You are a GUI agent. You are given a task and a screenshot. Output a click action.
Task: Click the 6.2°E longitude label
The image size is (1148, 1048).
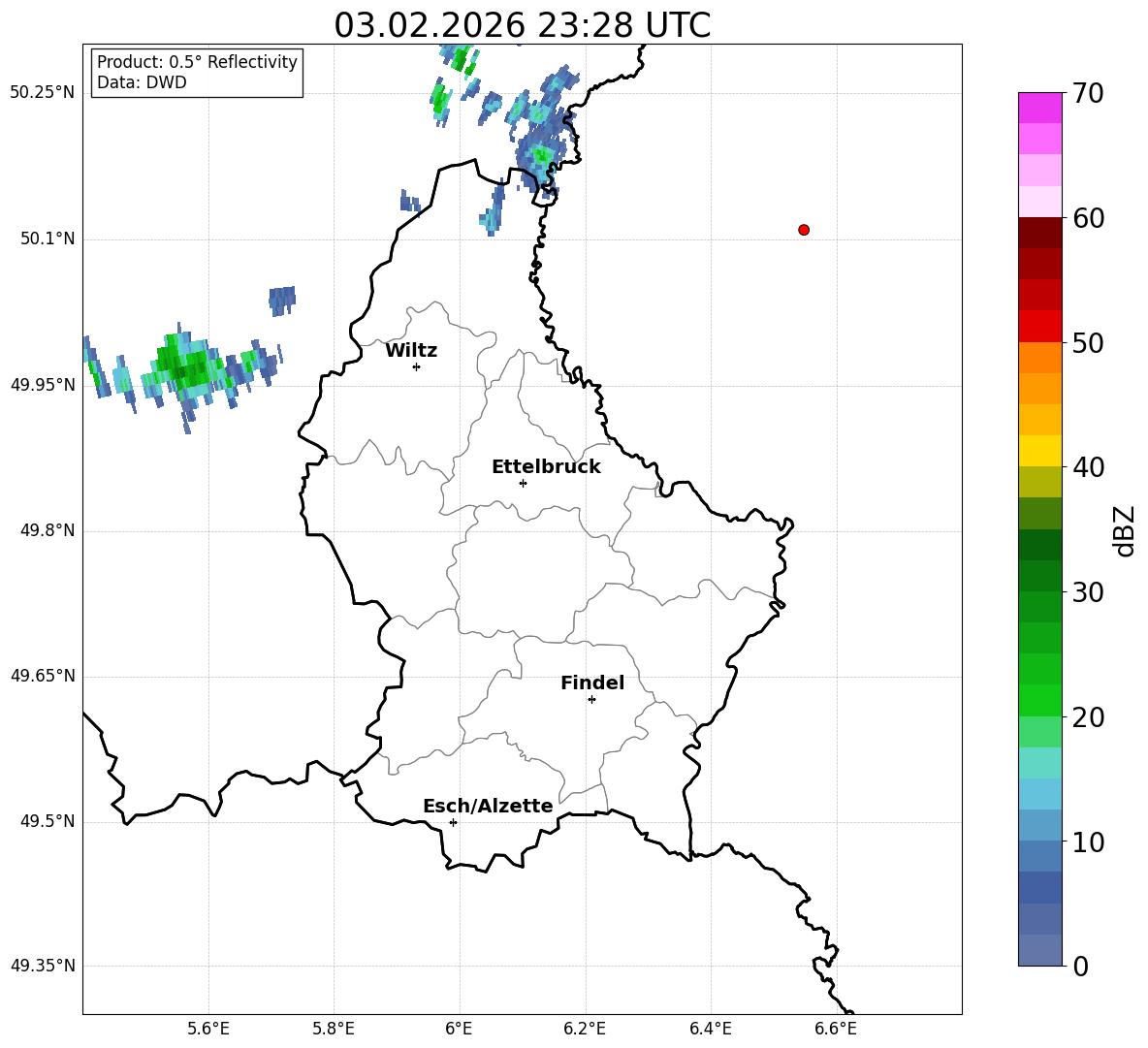pos(585,1029)
